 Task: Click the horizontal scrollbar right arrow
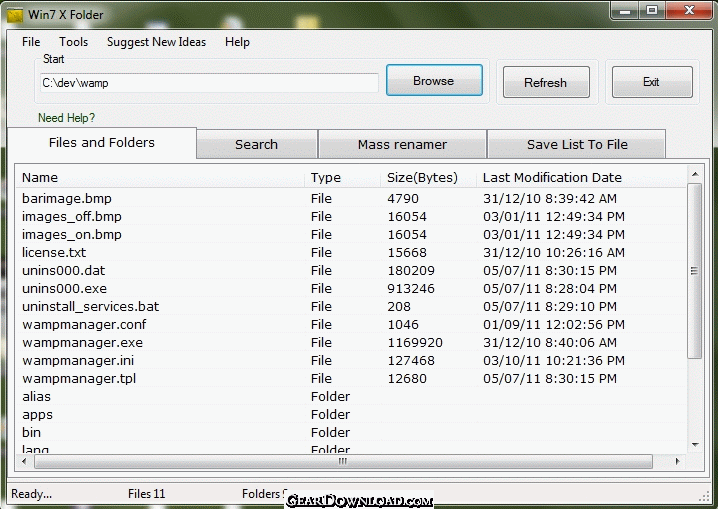[677, 461]
